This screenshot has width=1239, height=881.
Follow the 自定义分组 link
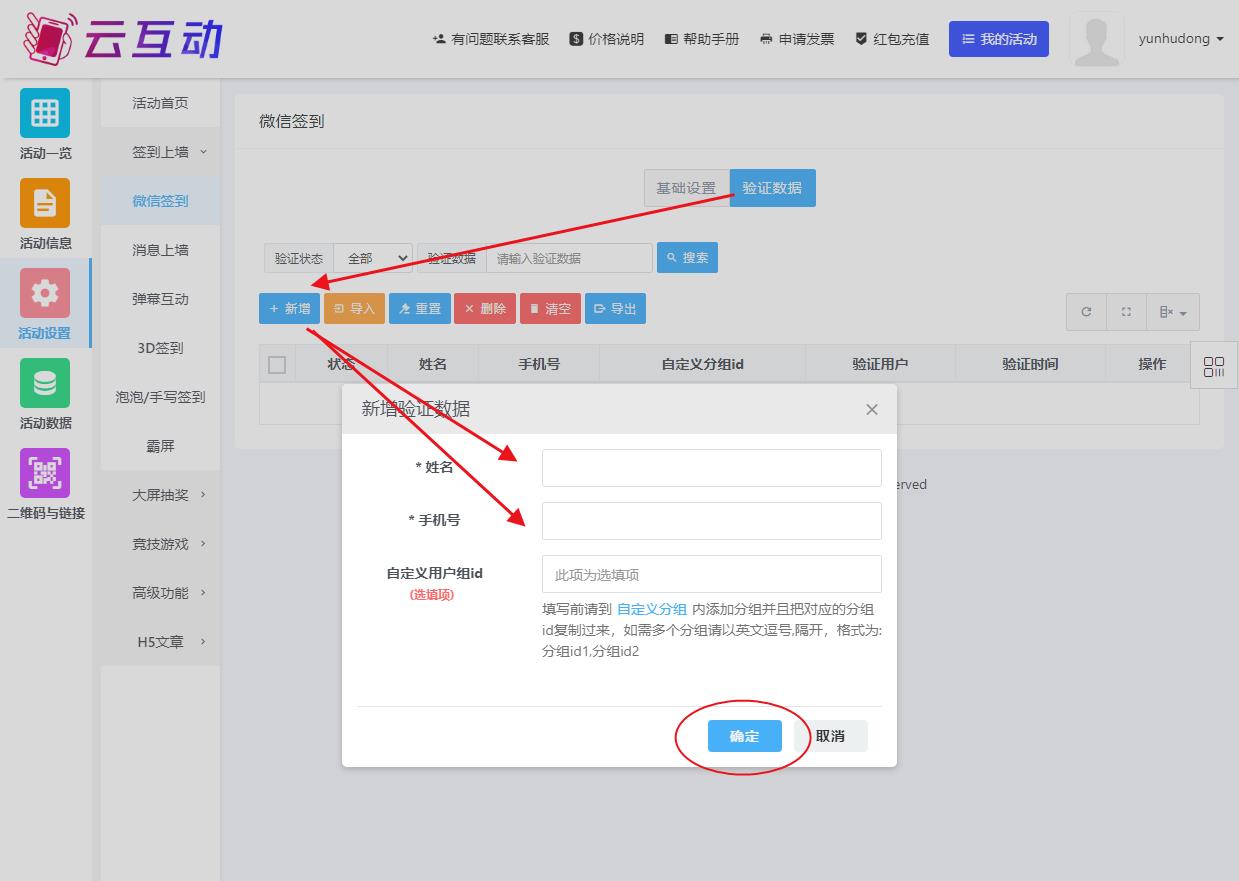(x=651, y=609)
